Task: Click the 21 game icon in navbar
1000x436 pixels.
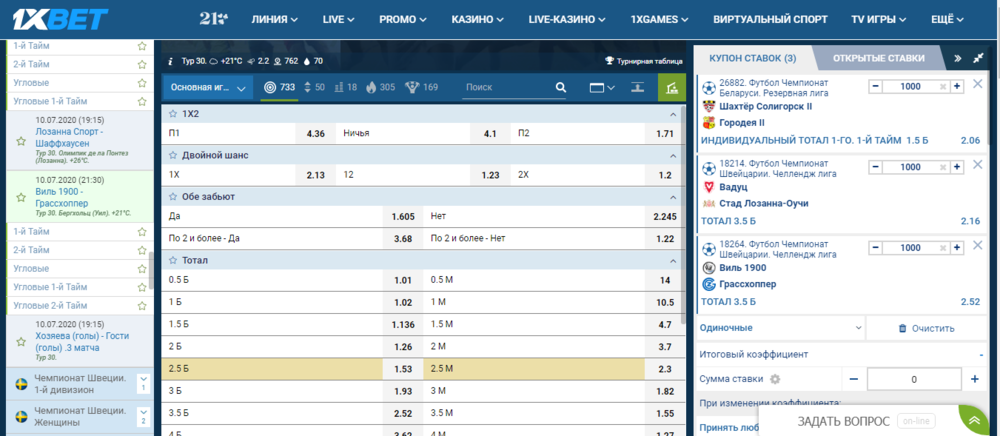Action: pyautogui.click(x=213, y=19)
